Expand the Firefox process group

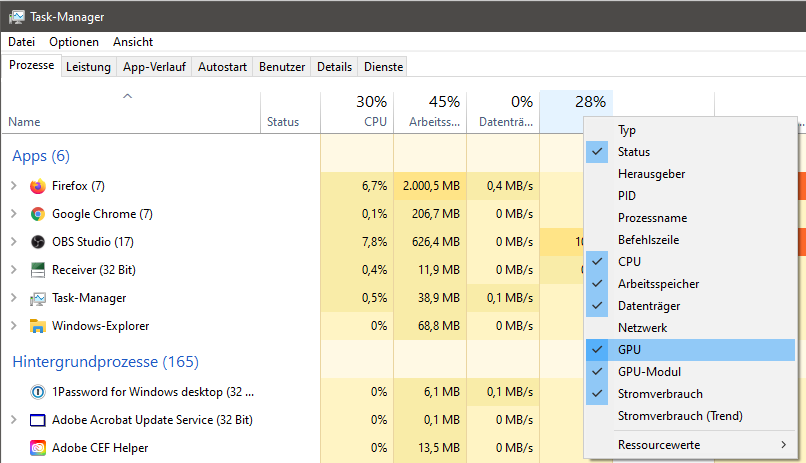point(13,186)
